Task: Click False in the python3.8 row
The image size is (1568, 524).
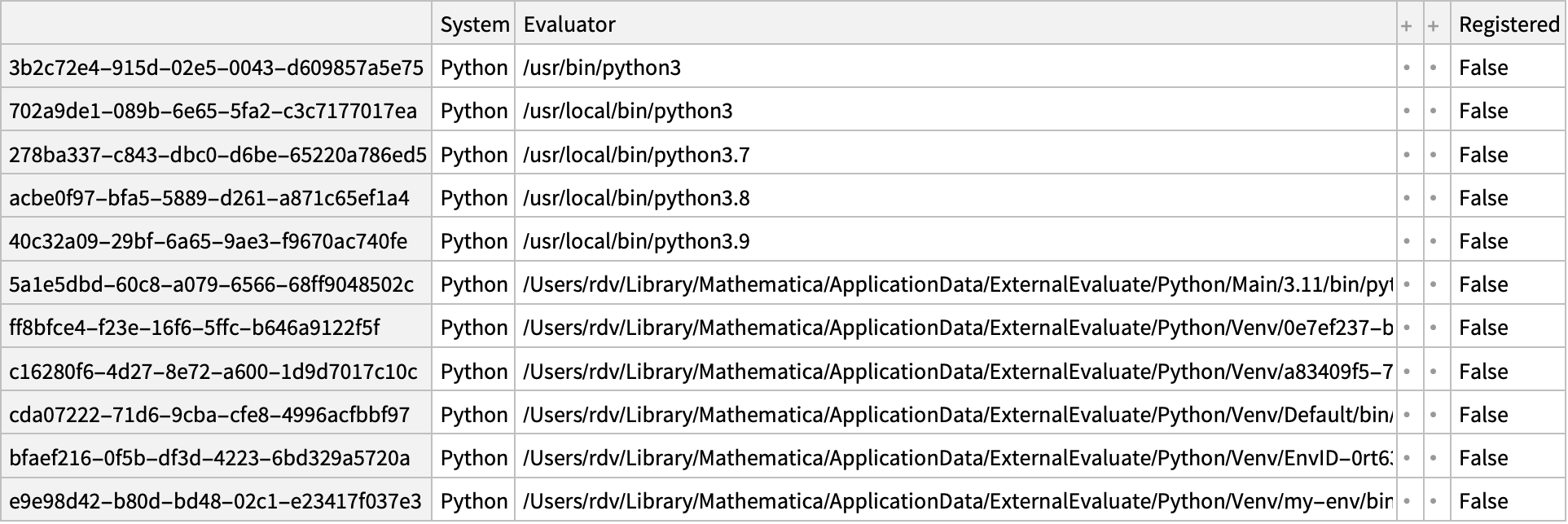Action: [x=1483, y=198]
